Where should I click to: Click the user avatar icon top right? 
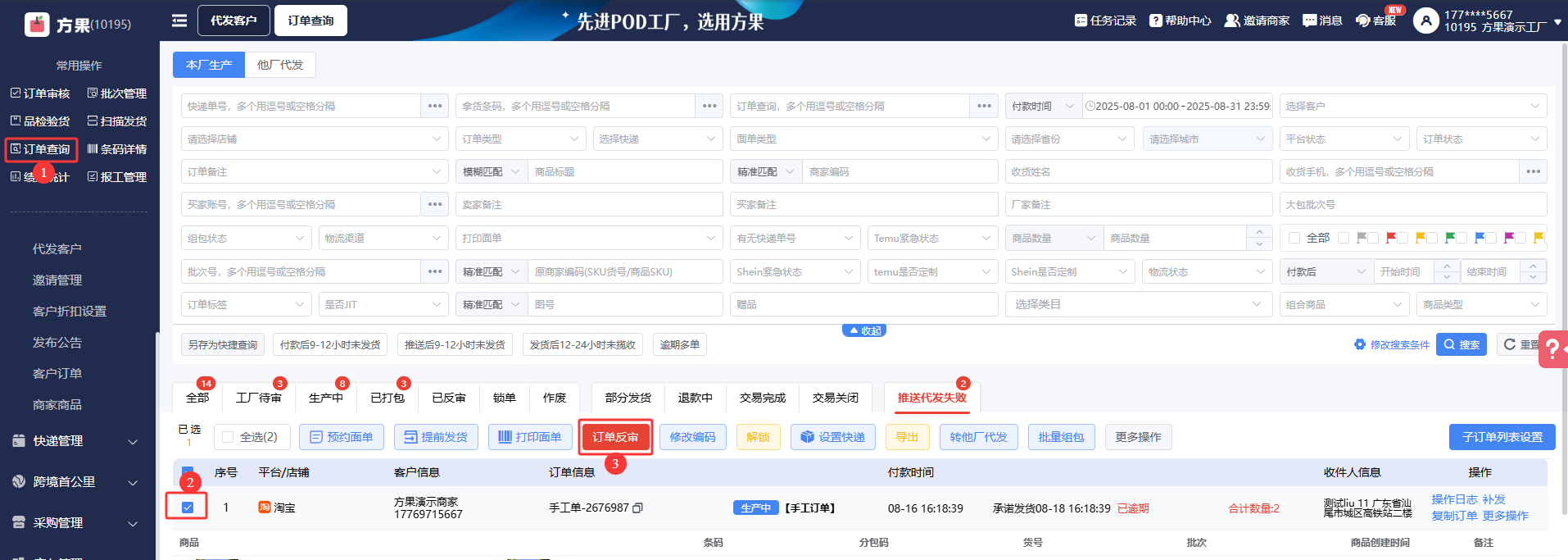tap(1425, 20)
